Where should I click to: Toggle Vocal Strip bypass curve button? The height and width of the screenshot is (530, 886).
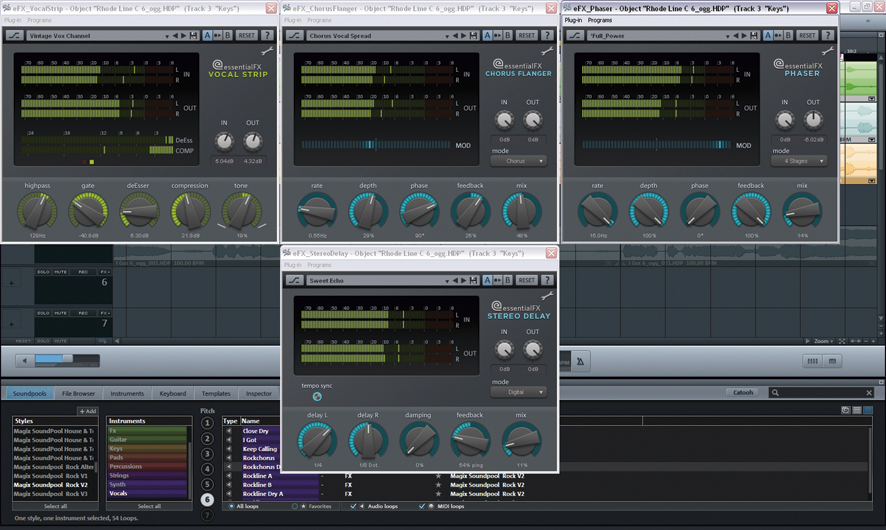coord(14,36)
